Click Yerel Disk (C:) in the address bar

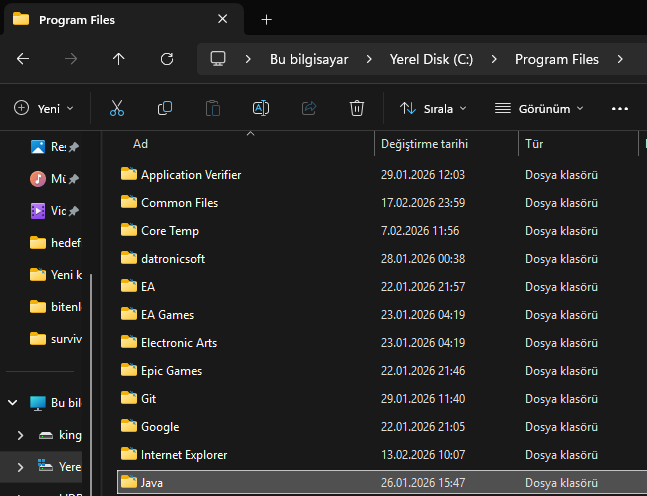(x=431, y=59)
